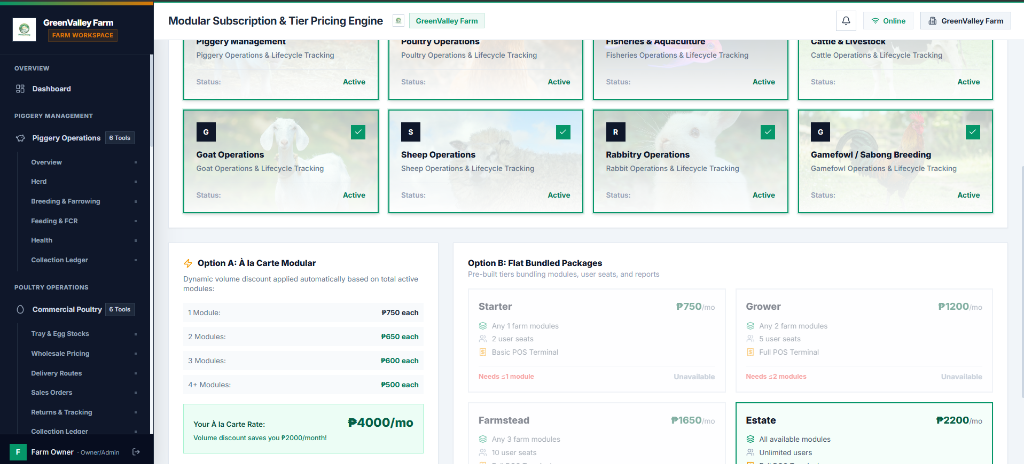Click the 3 Modules ₱600 each row
Viewport: 1024px width, 464px height.
pos(303,361)
